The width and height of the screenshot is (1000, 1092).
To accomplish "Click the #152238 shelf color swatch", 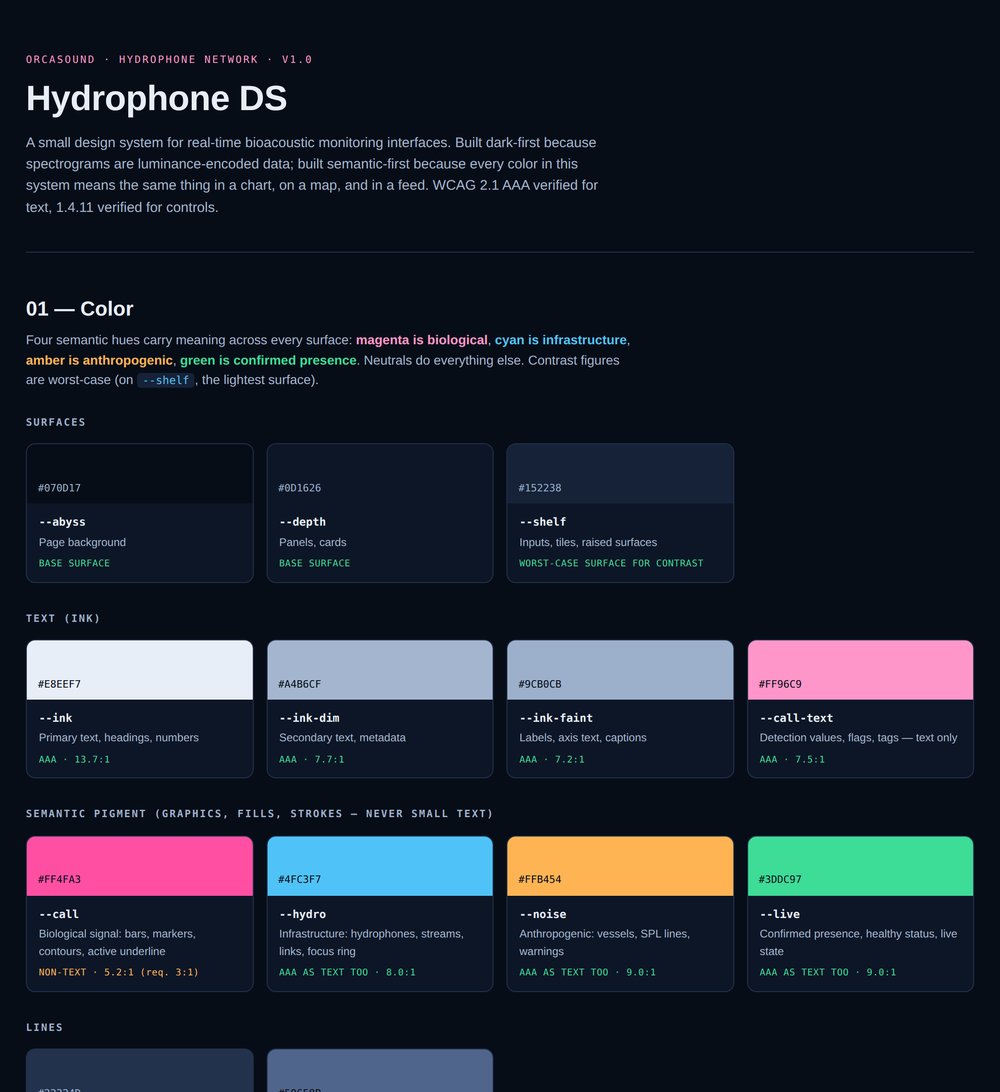I will 620,474.
